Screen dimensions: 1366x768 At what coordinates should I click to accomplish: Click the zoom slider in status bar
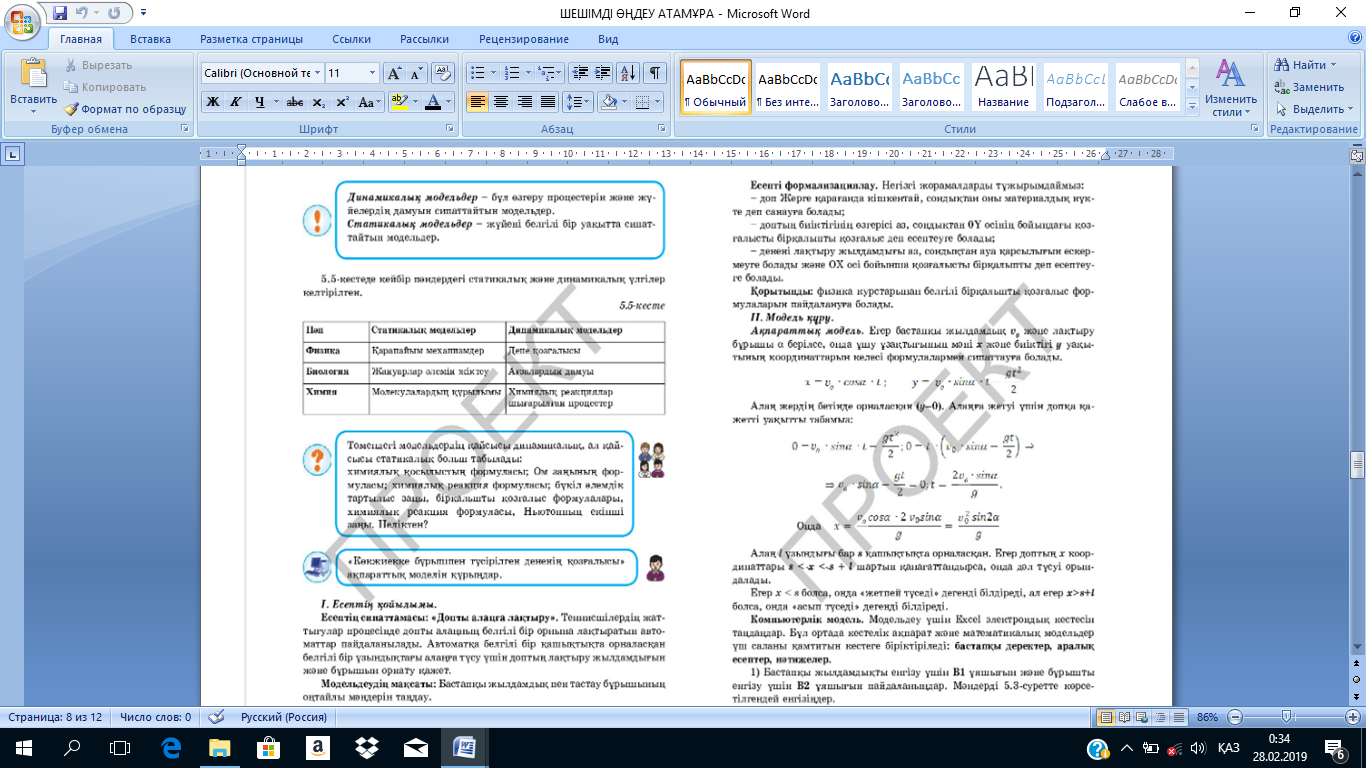click(1286, 717)
